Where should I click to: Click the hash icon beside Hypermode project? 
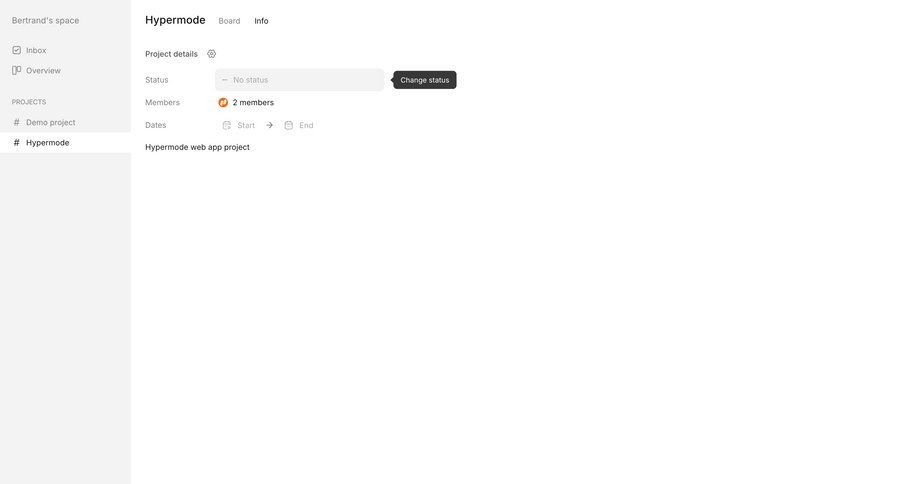[x=17, y=142]
